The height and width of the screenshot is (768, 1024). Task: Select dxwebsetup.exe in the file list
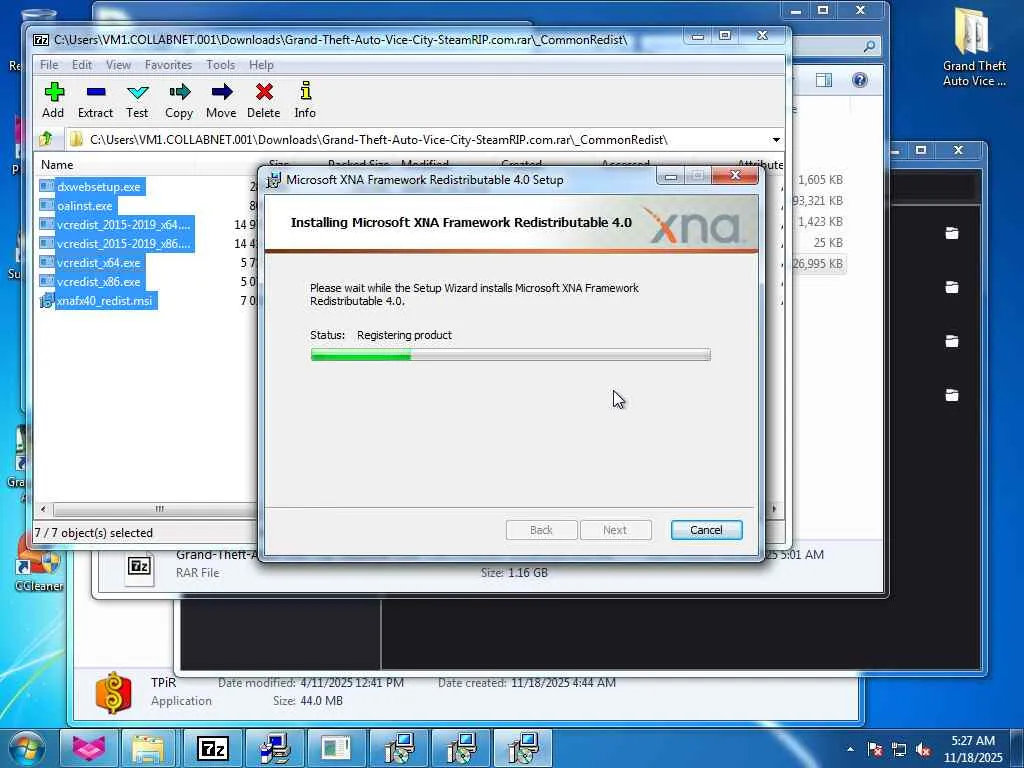[x=99, y=187]
